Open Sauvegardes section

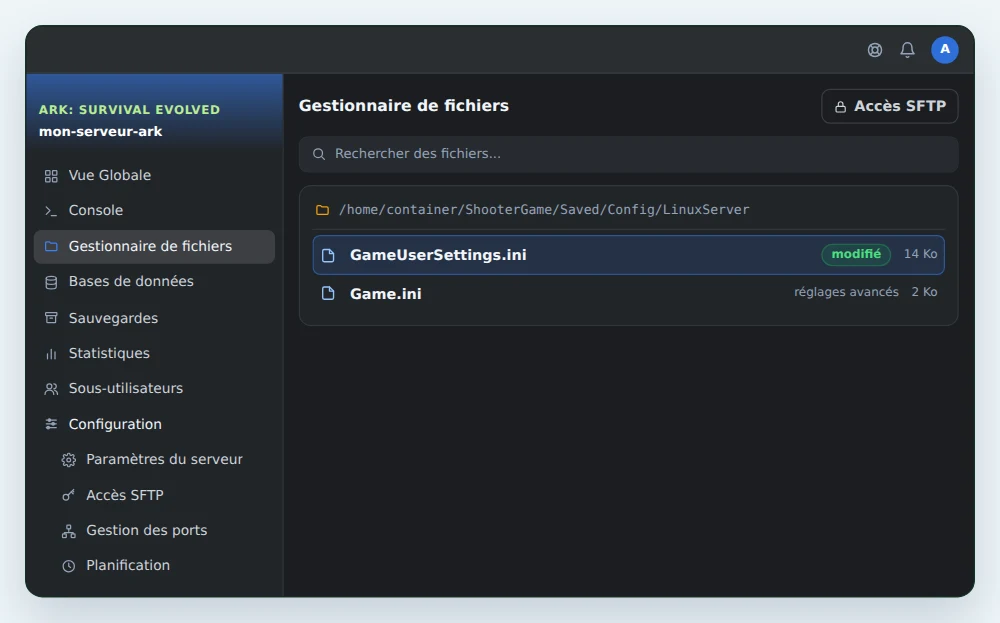tap(154, 318)
